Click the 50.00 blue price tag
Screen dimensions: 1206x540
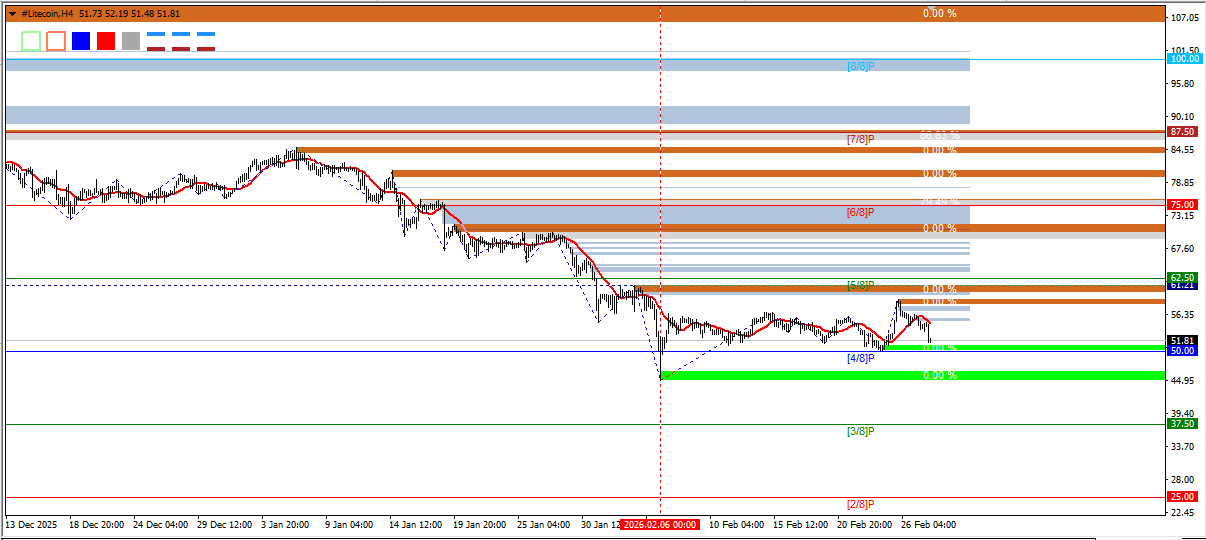click(1183, 351)
